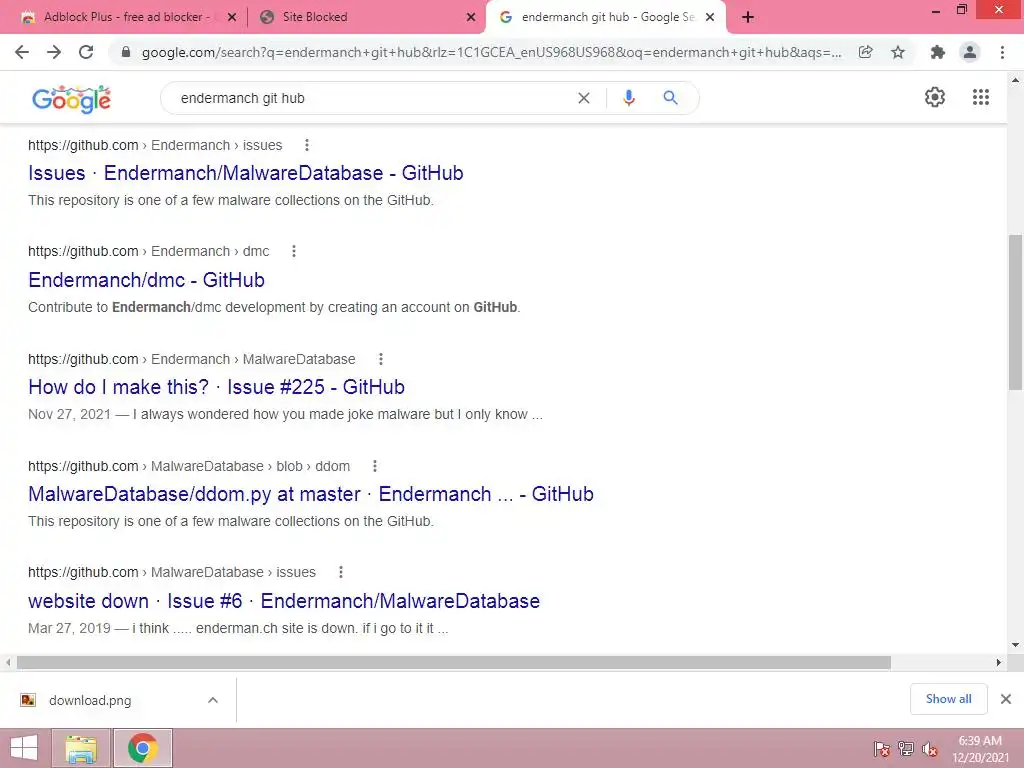Click the github.com › MalwareDatabase › blob › ddom breadcrumb

(x=189, y=466)
